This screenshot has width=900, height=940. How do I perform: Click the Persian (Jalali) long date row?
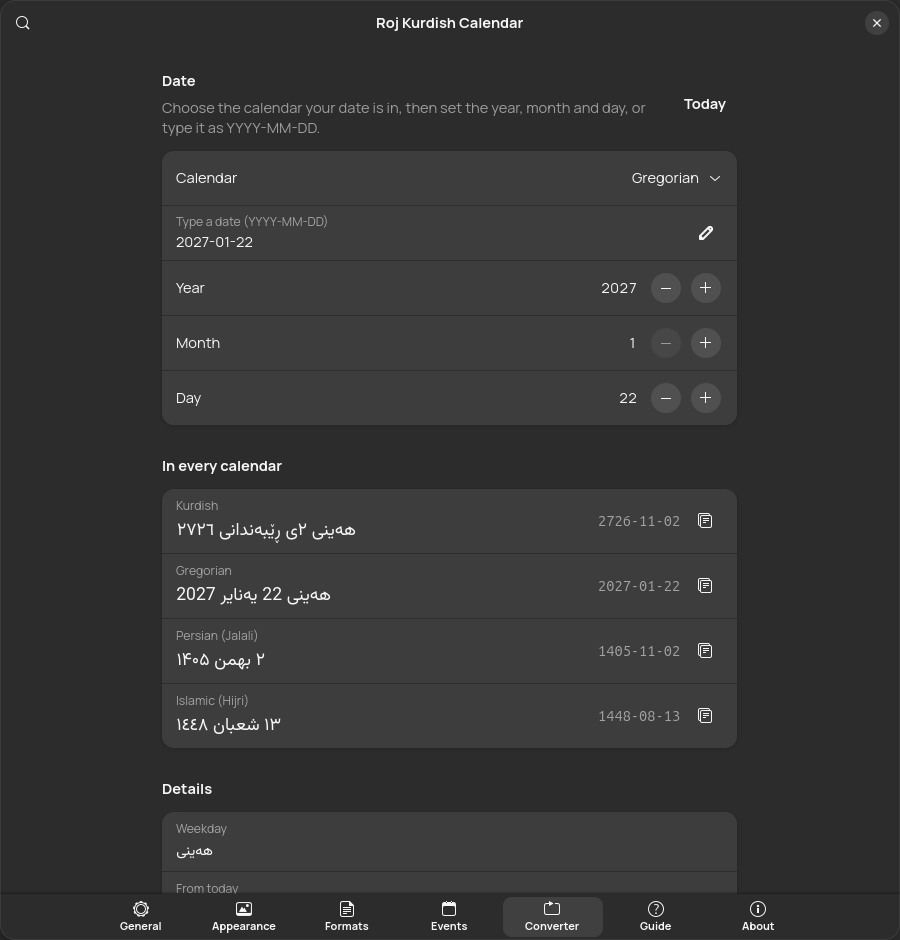(x=449, y=651)
